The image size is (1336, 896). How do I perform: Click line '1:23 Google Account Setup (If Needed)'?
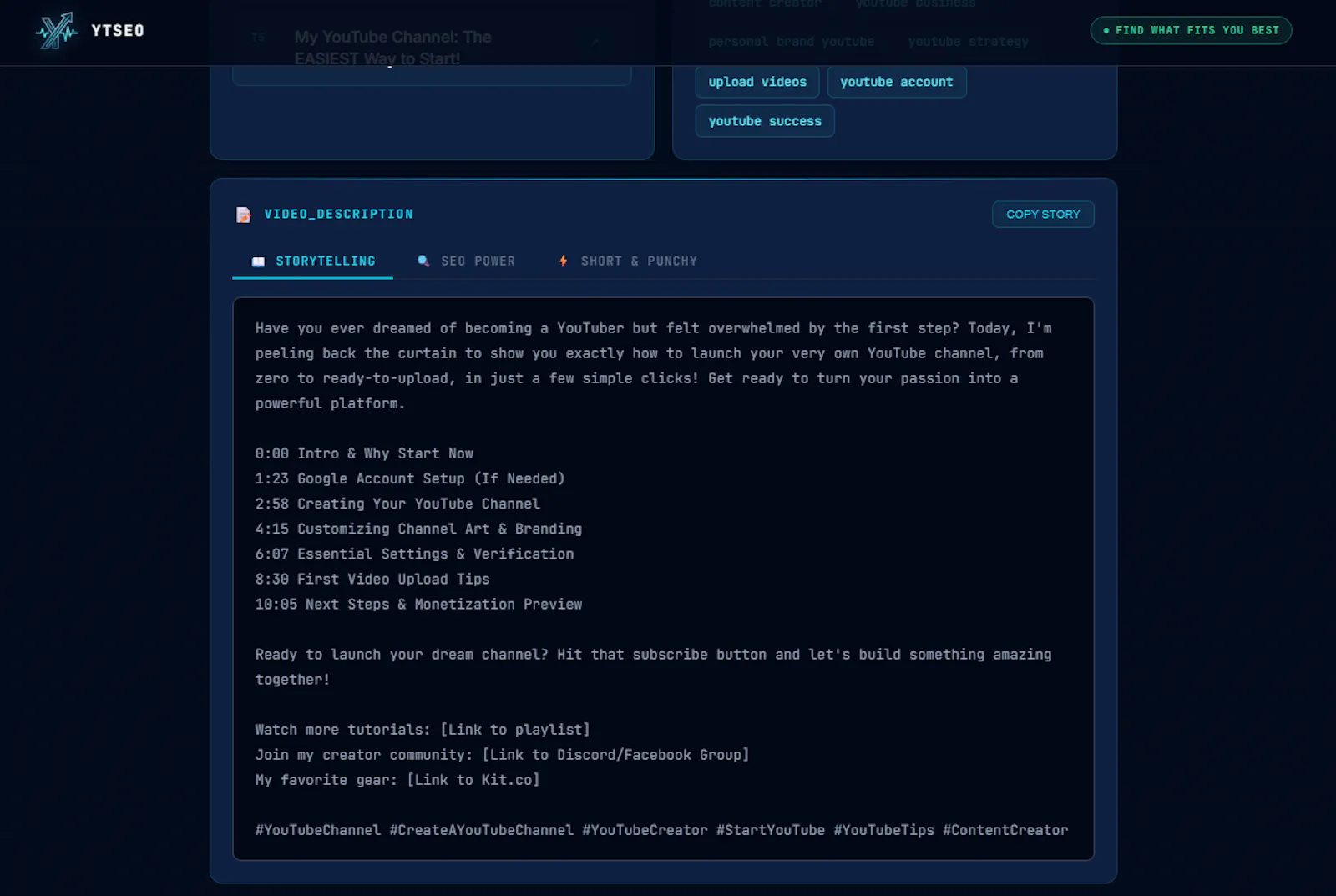(410, 478)
